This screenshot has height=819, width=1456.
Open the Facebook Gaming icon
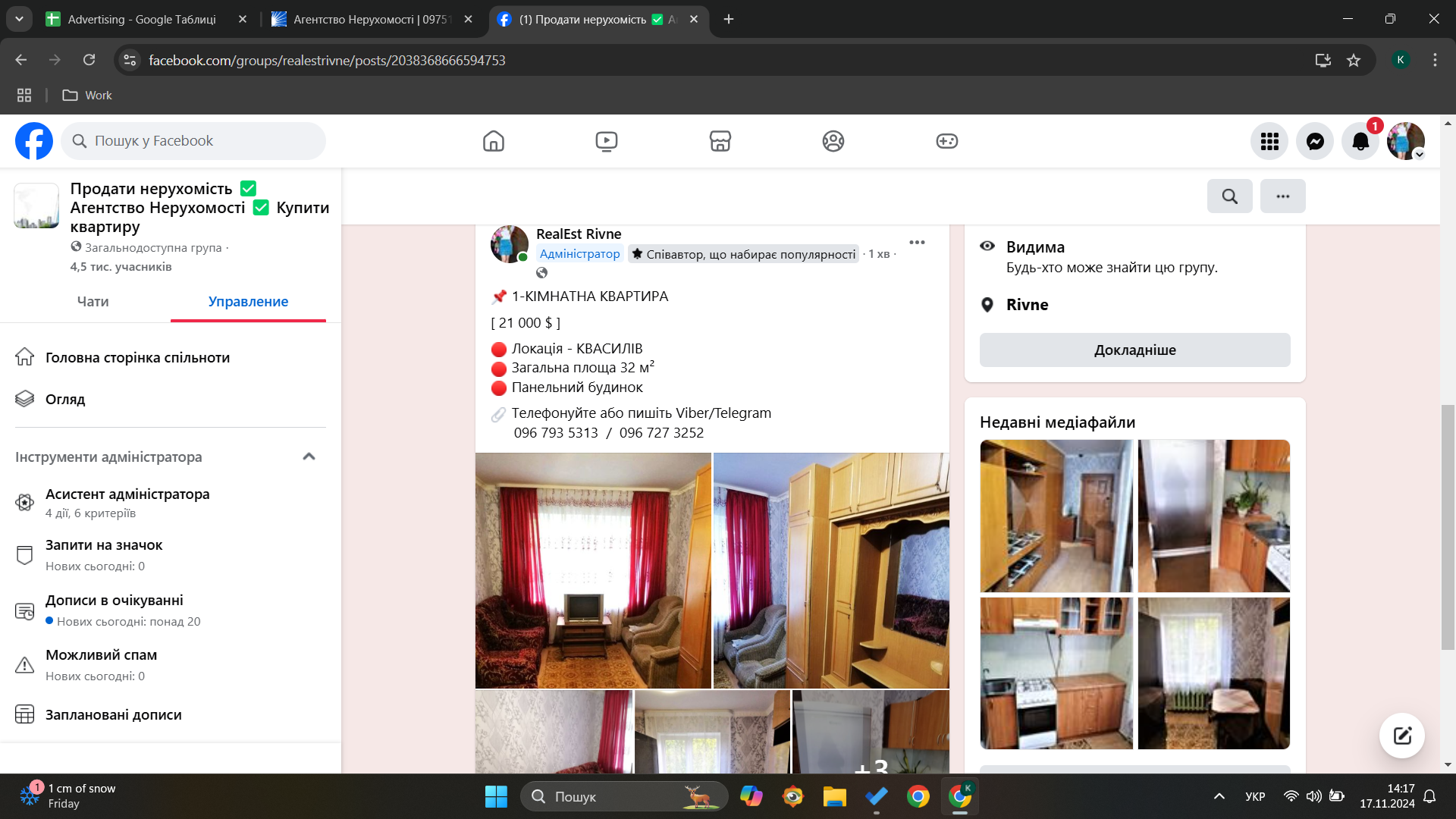[946, 141]
